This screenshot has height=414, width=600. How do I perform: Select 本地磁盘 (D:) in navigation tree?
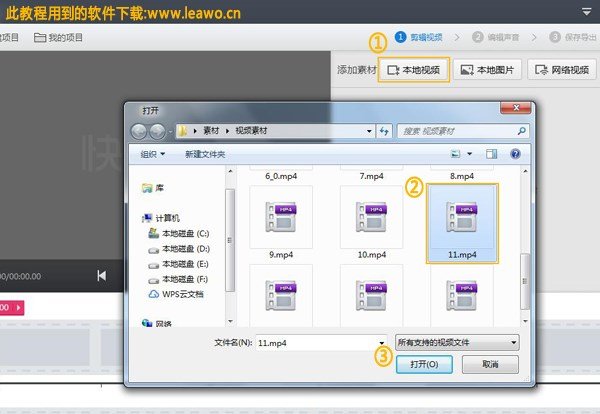(x=184, y=248)
